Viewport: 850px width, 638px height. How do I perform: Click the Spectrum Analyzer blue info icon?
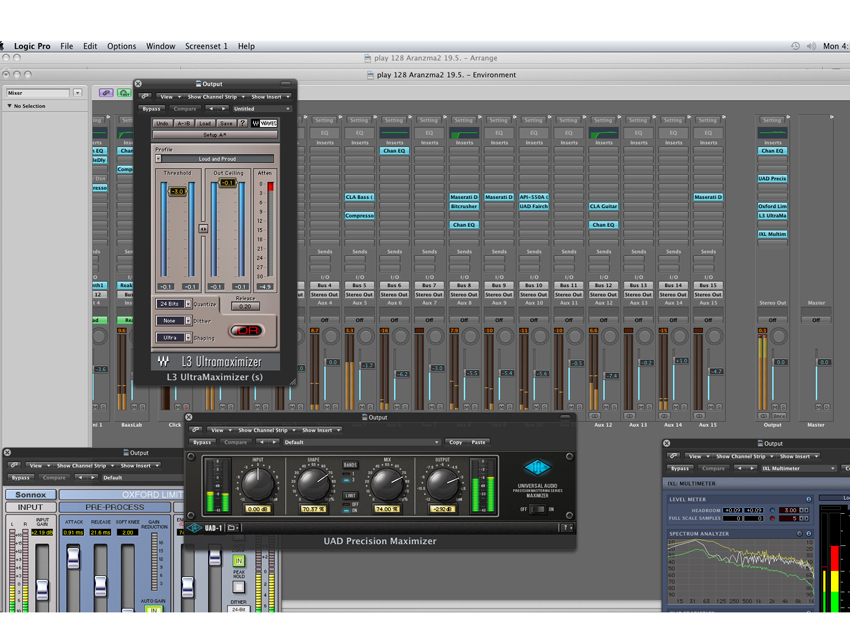tap(808, 533)
